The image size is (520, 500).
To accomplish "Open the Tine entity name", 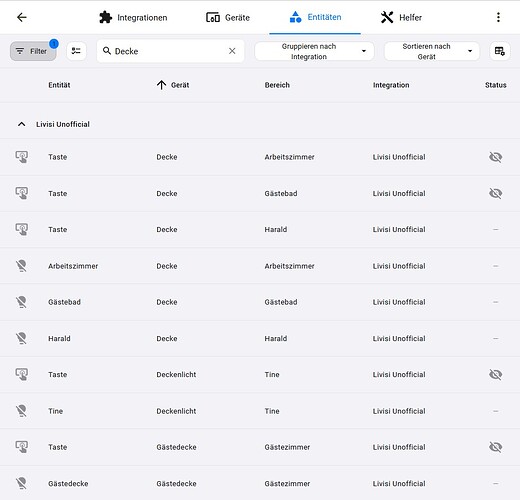I will [55, 411].
